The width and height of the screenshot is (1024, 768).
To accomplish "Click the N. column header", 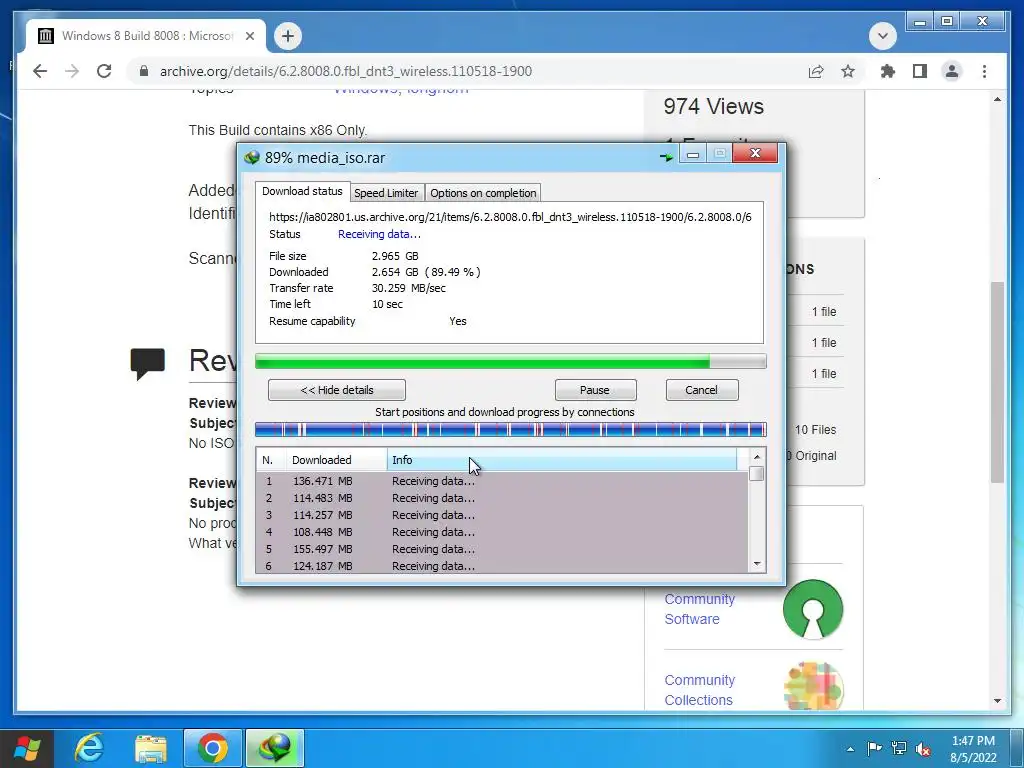I will 268,460.
